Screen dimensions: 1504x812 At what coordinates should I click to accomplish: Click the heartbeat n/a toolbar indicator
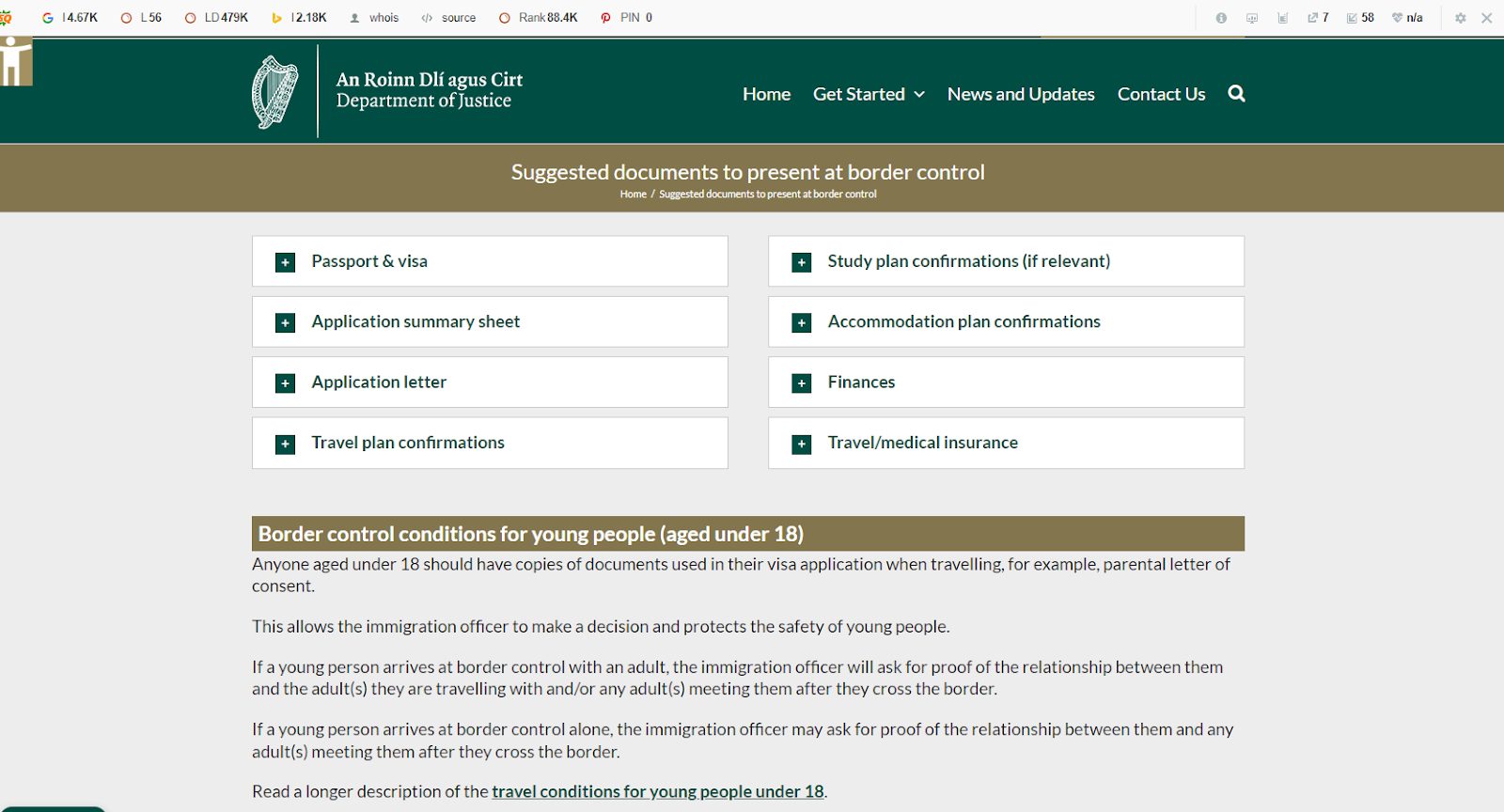pos(1407,18)
